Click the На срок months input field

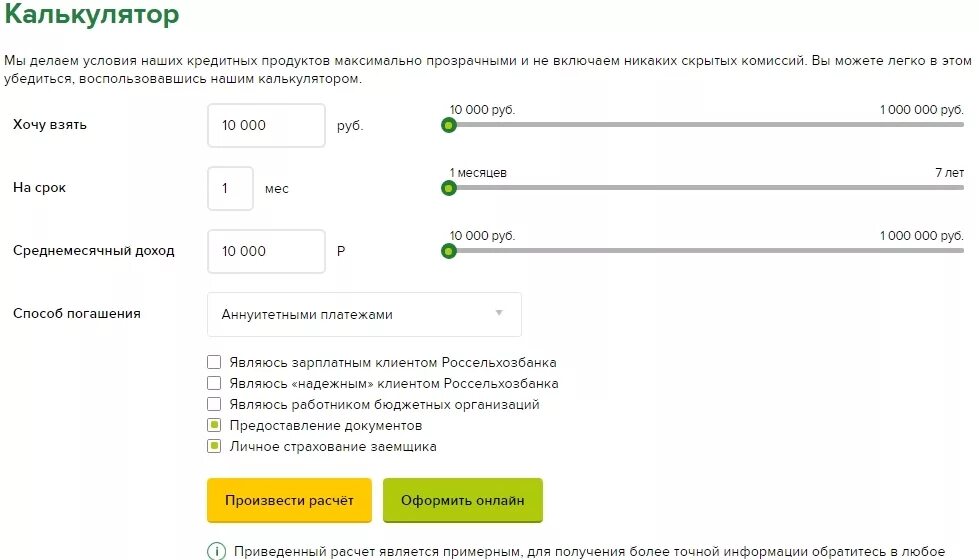point(230,189)
